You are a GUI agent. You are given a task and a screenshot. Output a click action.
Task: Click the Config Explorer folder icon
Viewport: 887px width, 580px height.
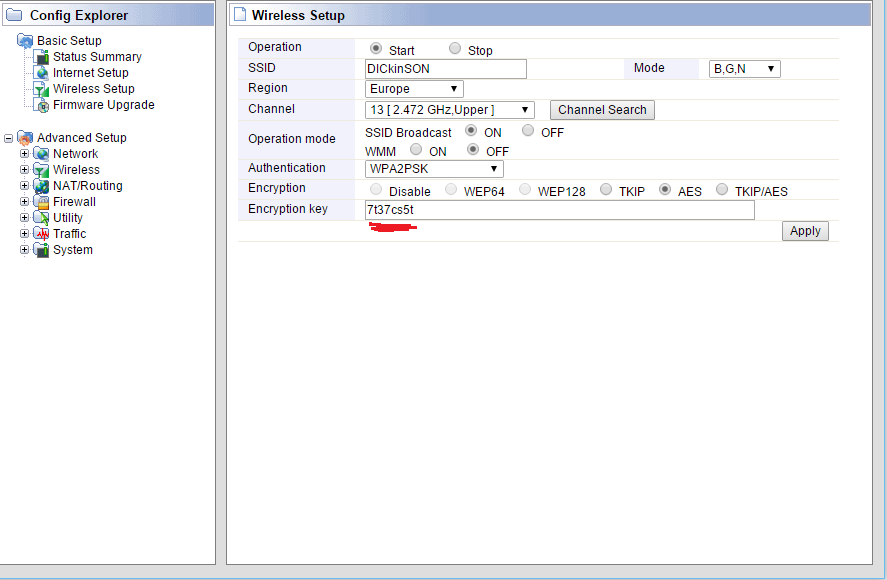click(14, 15)
